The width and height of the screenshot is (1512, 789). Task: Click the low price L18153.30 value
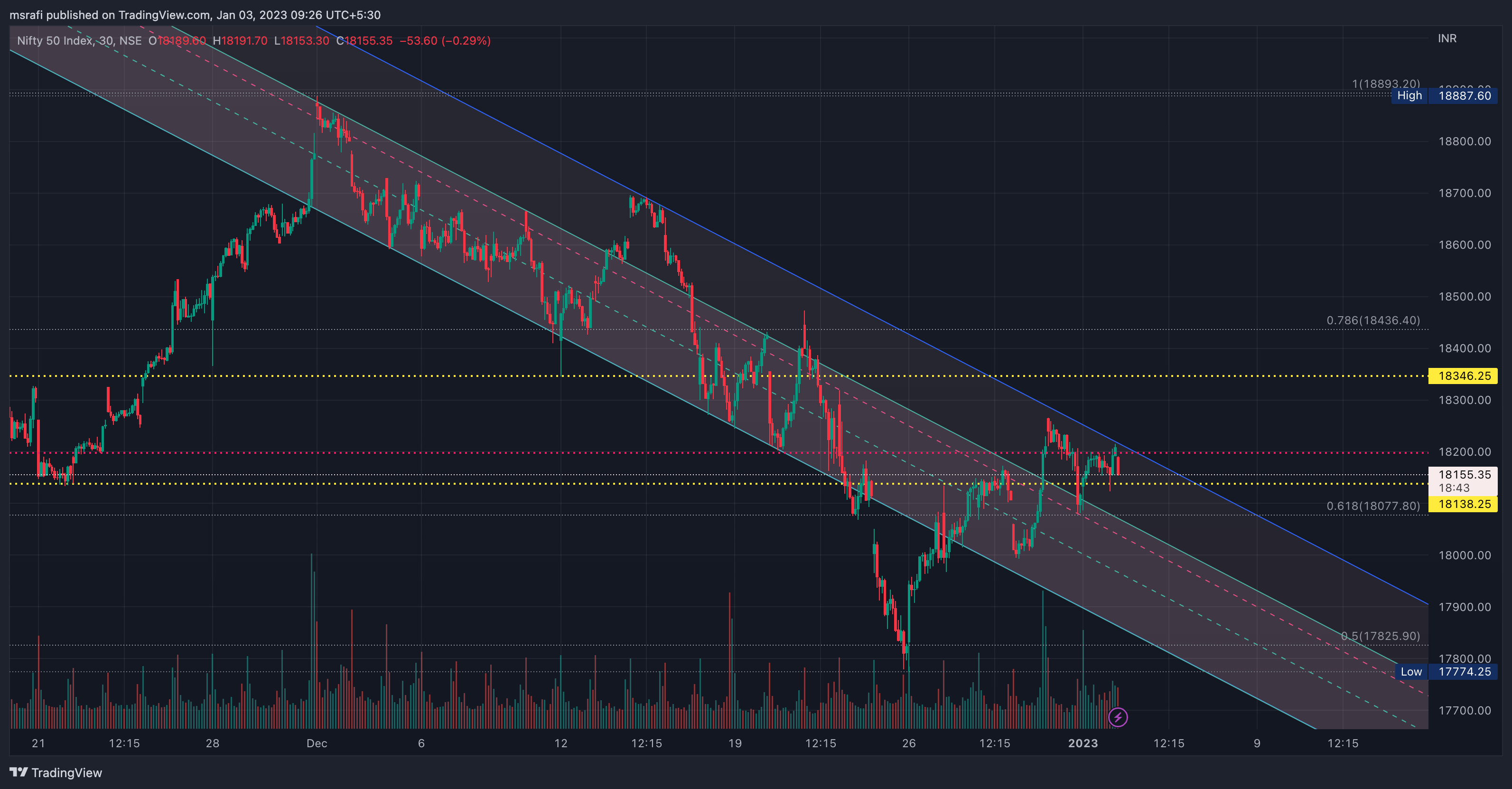point(302,40)
